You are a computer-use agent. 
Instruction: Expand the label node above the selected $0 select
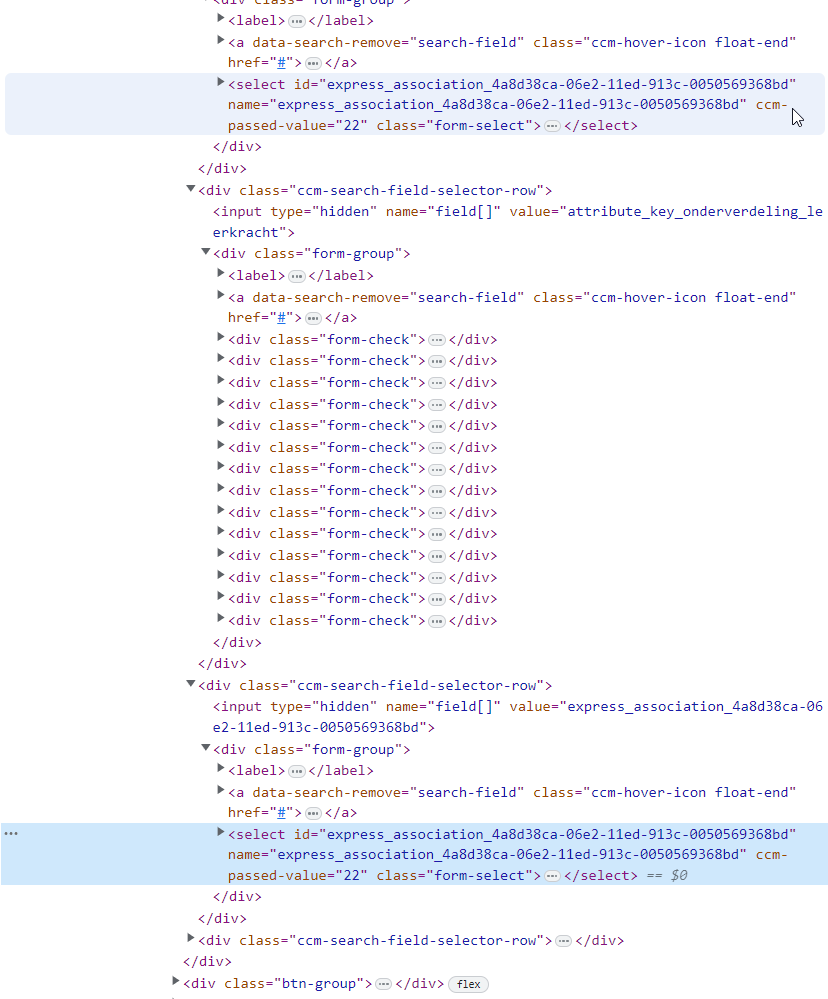click(x=220, y=768)
